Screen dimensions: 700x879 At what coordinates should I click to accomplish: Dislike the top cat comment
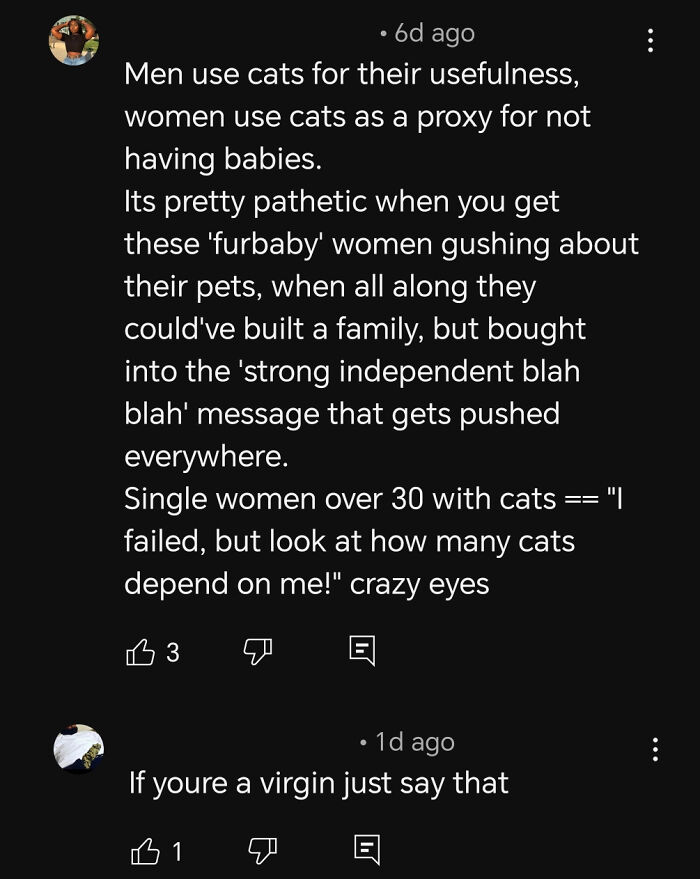coord(258,651)
